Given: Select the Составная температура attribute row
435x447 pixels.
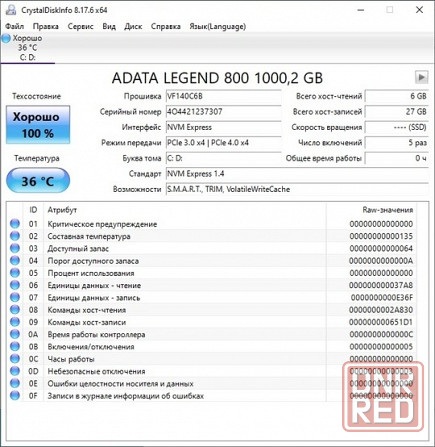Looking at the screenshot, I should click(x=211, y=236).
